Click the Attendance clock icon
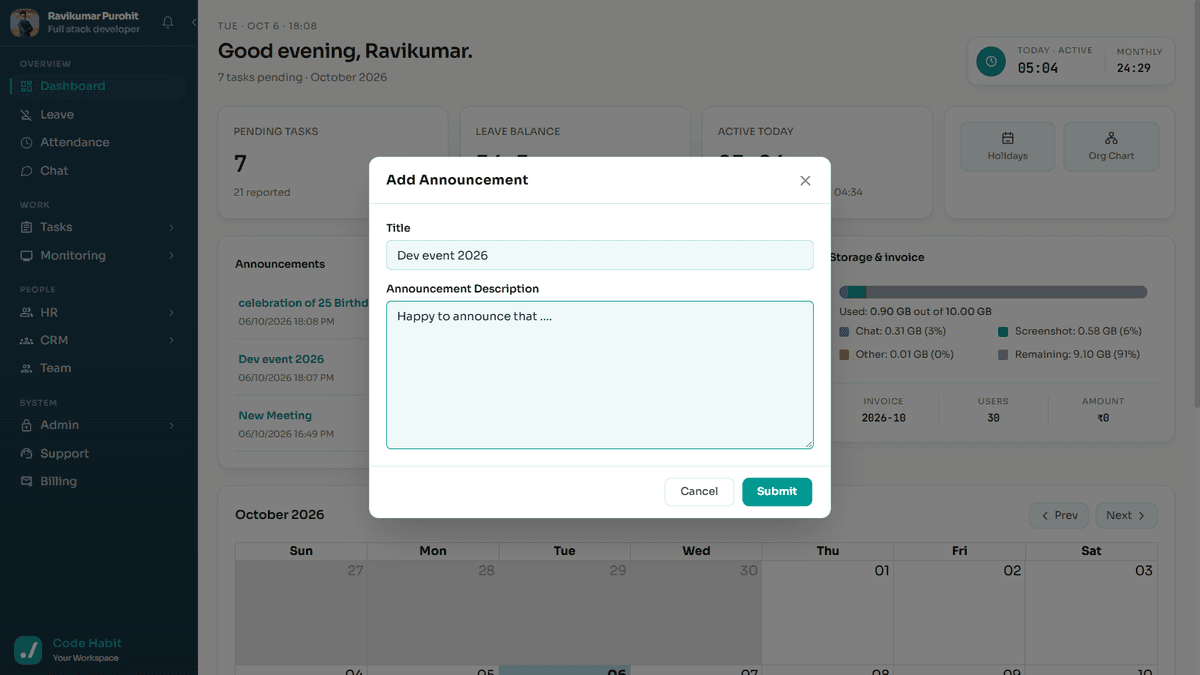Viewport: 1200px width, 675px height. [27, 143]
